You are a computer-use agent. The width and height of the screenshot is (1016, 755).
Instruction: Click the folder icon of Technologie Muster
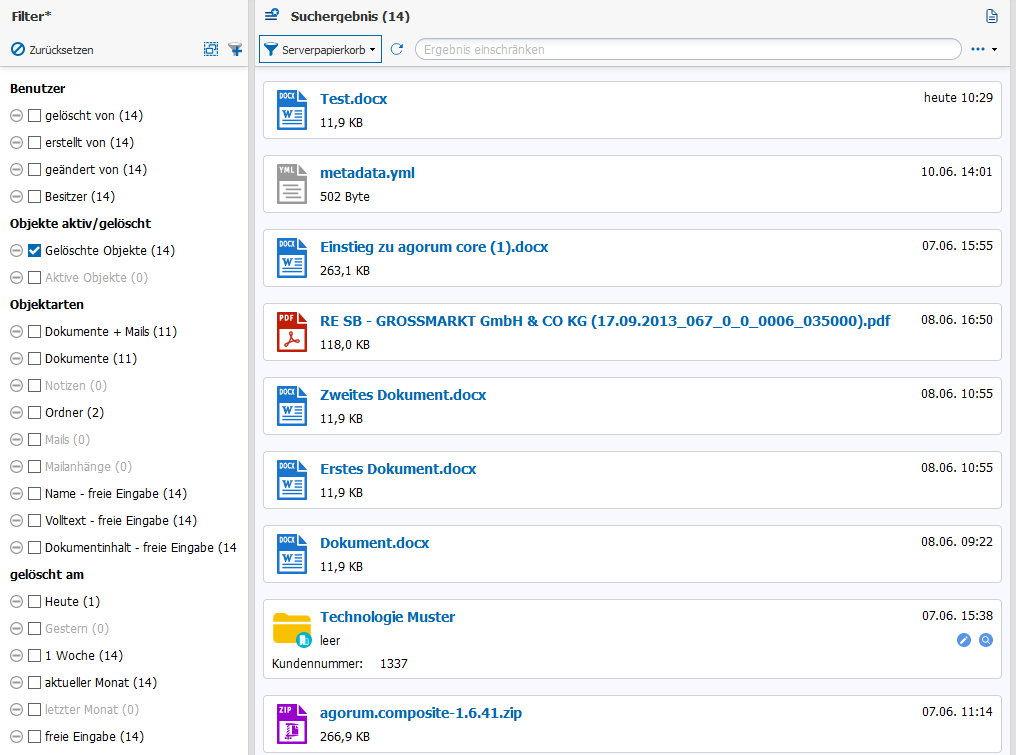point(292,629)
